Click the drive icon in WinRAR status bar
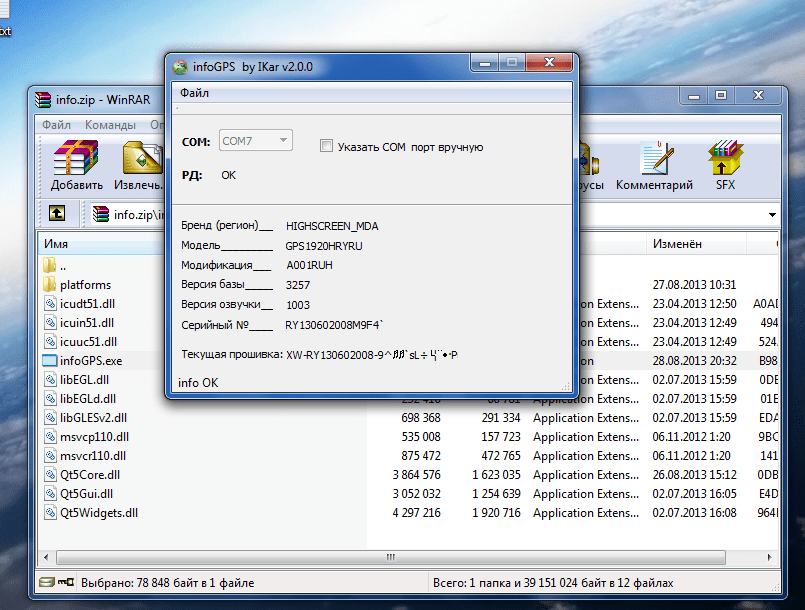The image size is (805, 610). point(47,582)
